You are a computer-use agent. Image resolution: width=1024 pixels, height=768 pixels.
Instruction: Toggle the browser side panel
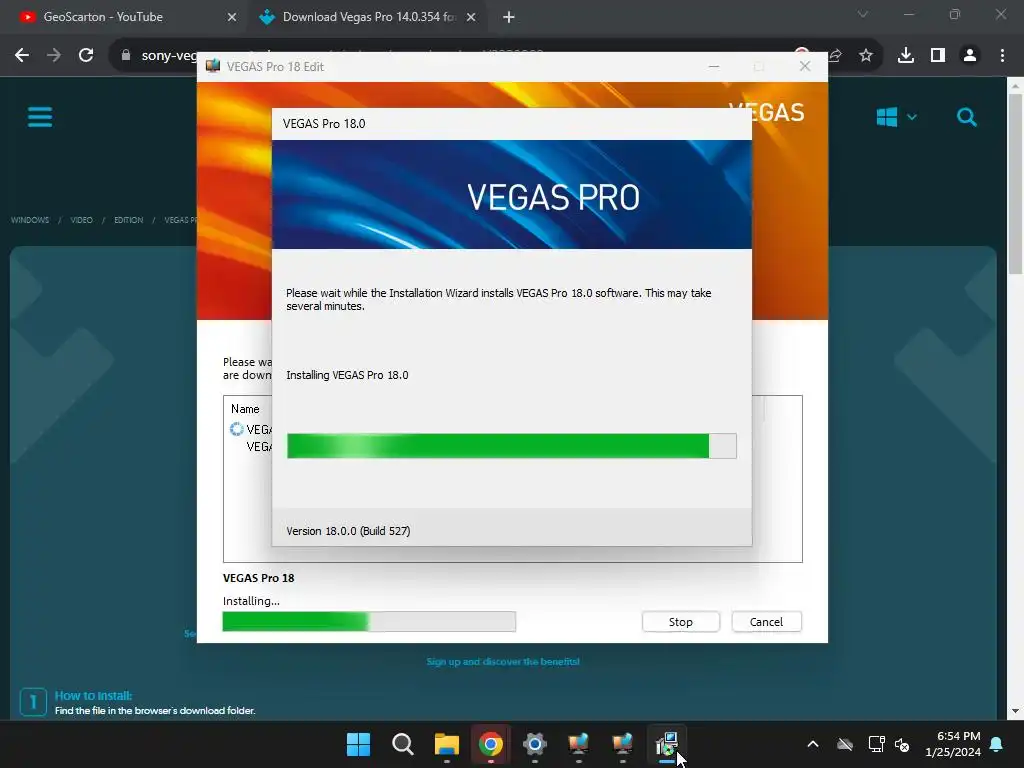[x=938, y=56]
